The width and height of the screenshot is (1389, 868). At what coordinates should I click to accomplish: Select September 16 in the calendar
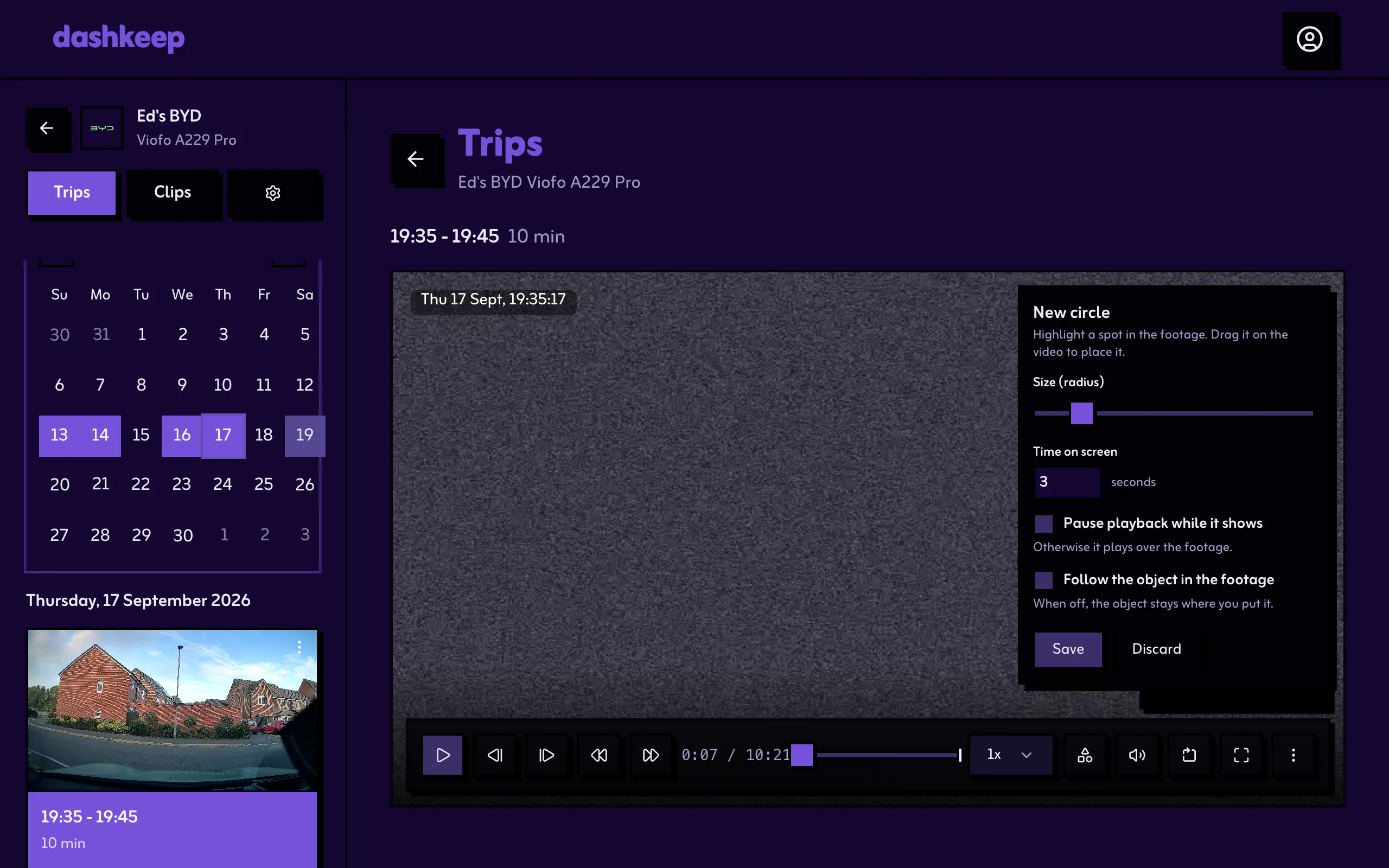point(182,436)
